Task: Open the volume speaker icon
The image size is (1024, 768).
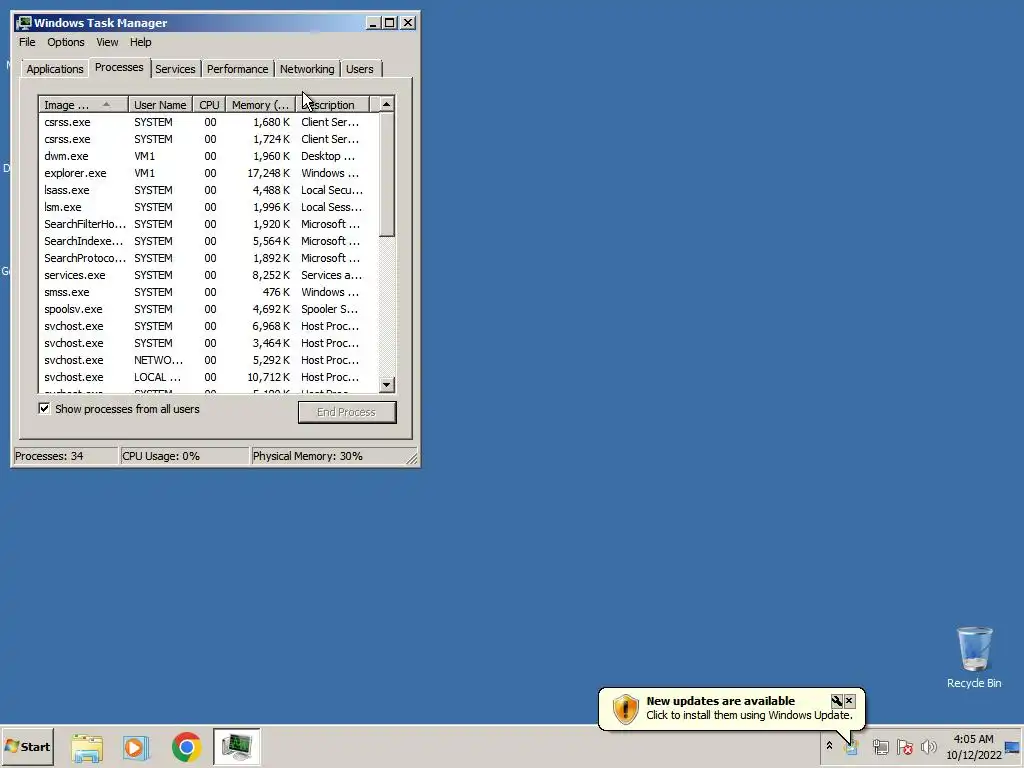Action: click(x=928, y=746)
